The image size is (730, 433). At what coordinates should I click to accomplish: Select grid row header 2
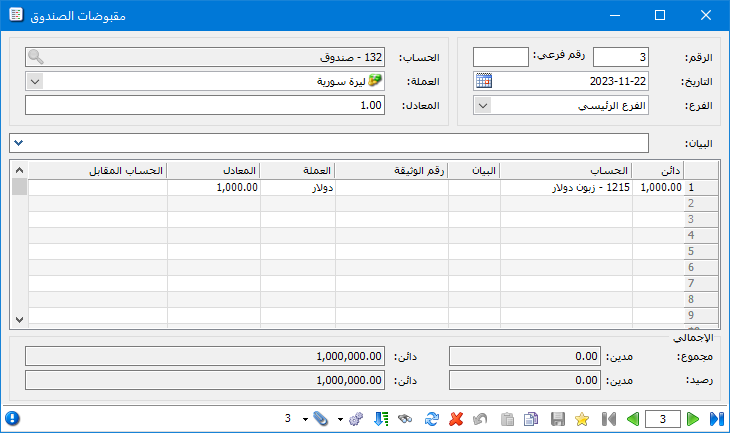click(701, 203)
